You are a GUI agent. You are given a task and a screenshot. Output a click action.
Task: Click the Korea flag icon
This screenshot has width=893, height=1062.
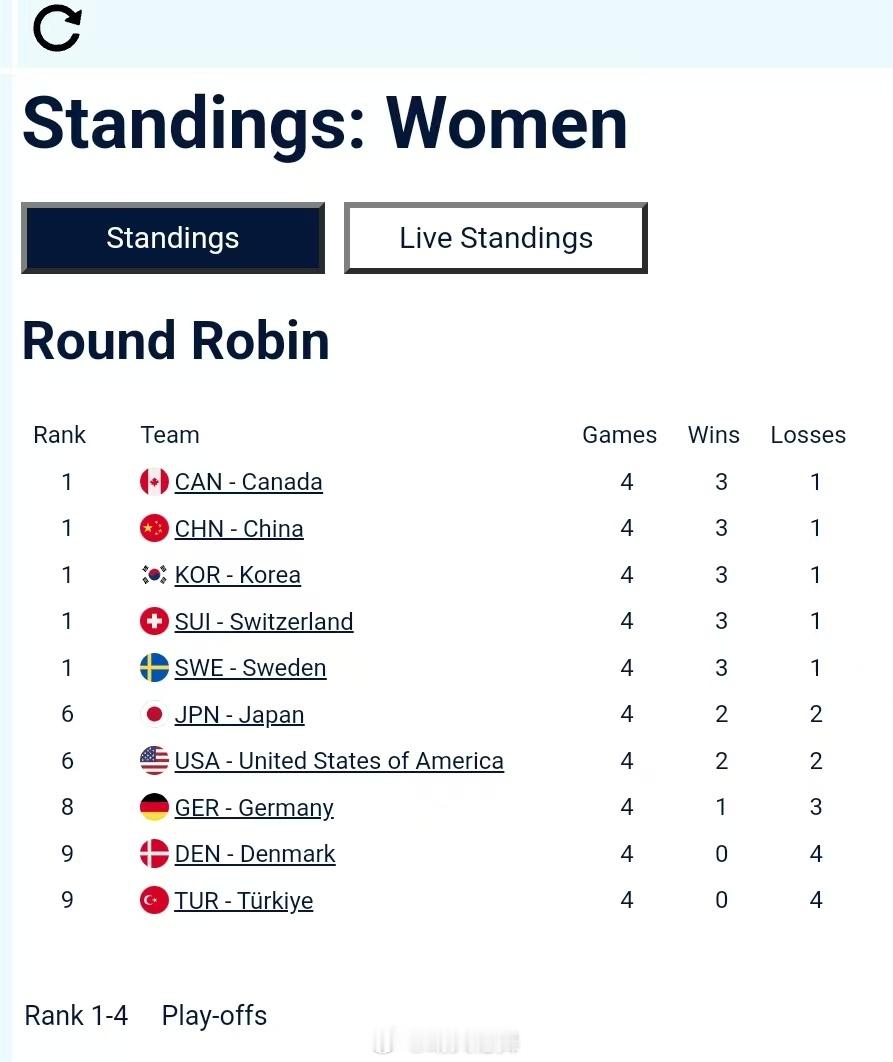(x=154, y=575)
